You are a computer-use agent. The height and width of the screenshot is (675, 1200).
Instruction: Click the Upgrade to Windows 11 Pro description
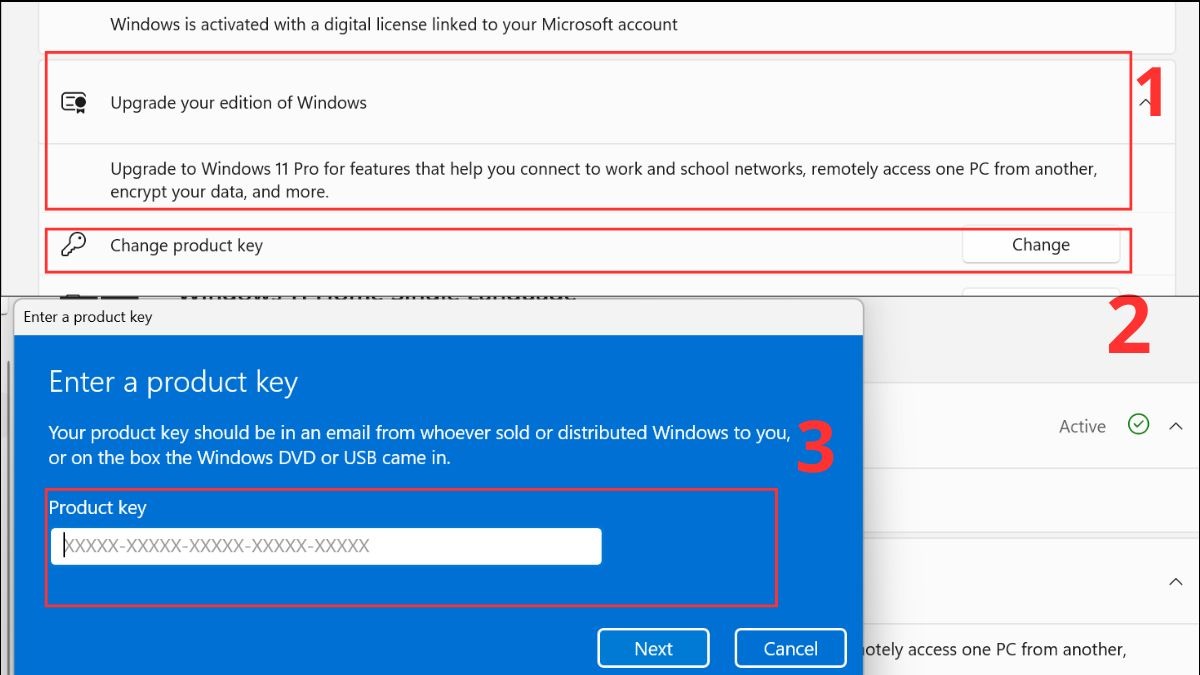coord(604,180)
